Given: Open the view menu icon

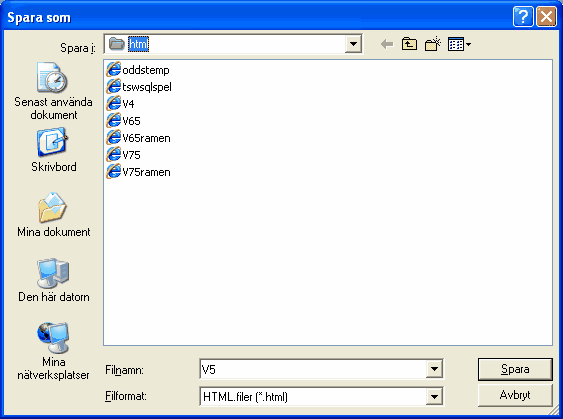Looking at the screenshot, I should point(459,45).
